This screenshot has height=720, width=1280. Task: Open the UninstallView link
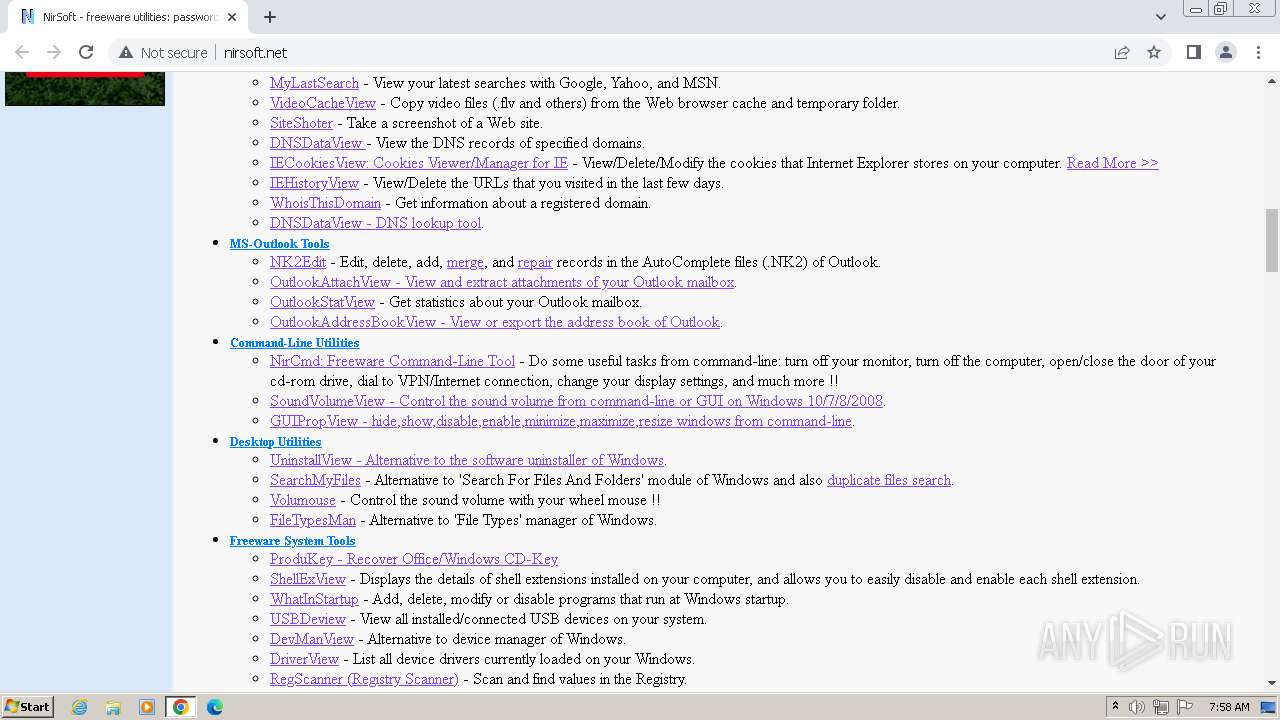pyautogui.click(x=467, y=460)
